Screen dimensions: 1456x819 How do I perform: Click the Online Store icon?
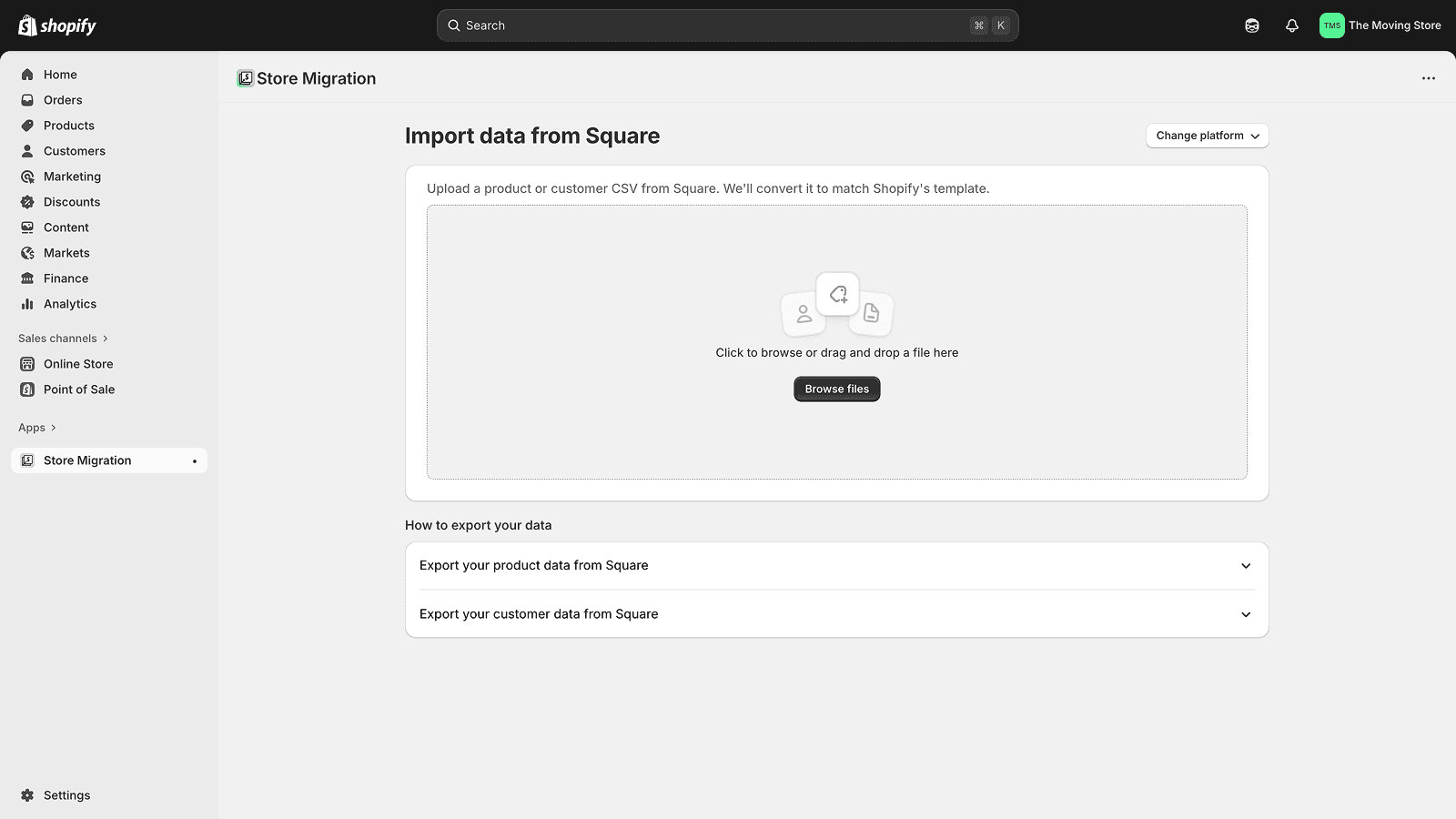coord(27,364)
